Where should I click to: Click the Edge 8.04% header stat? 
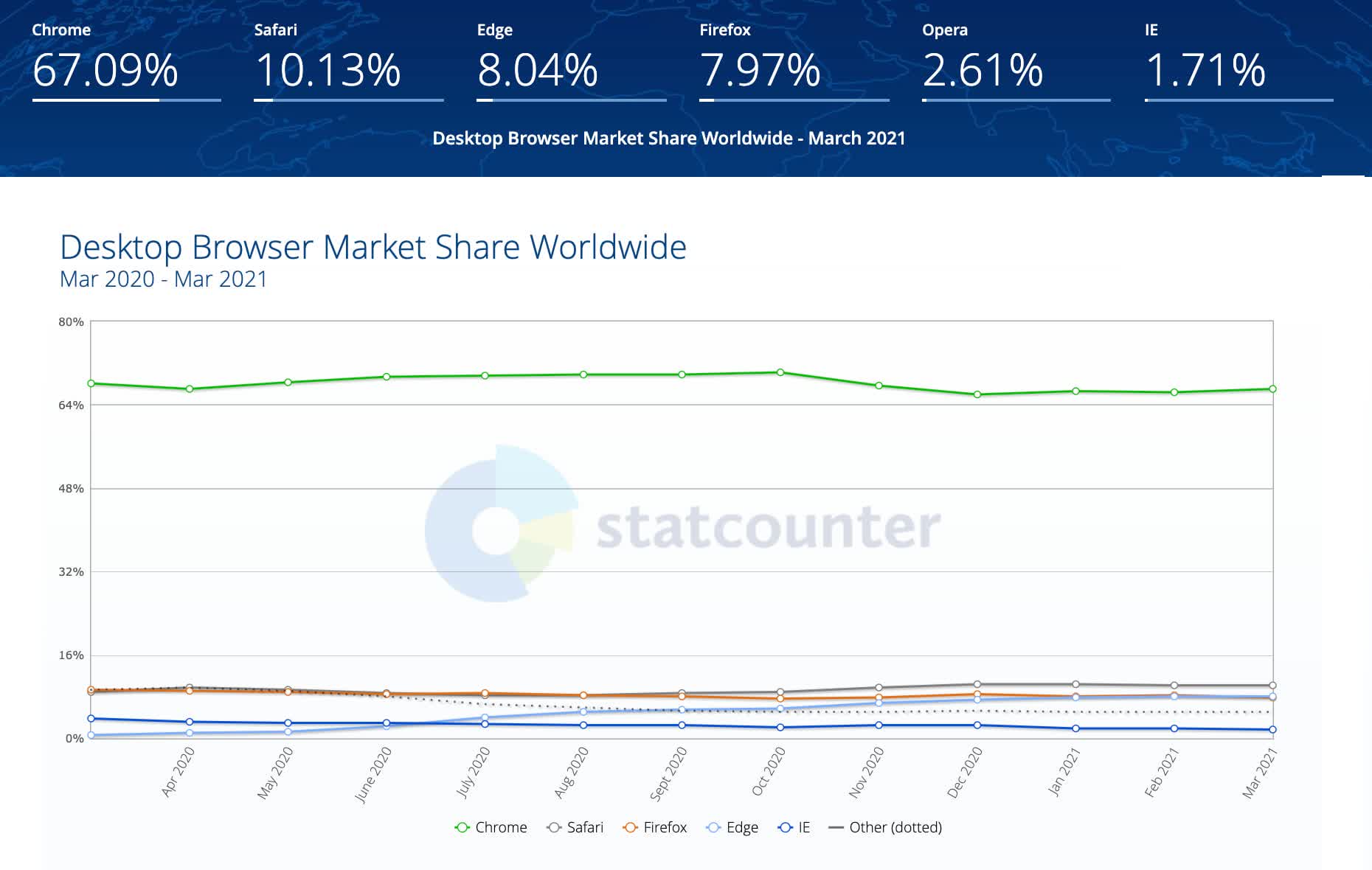click(537, 70)
